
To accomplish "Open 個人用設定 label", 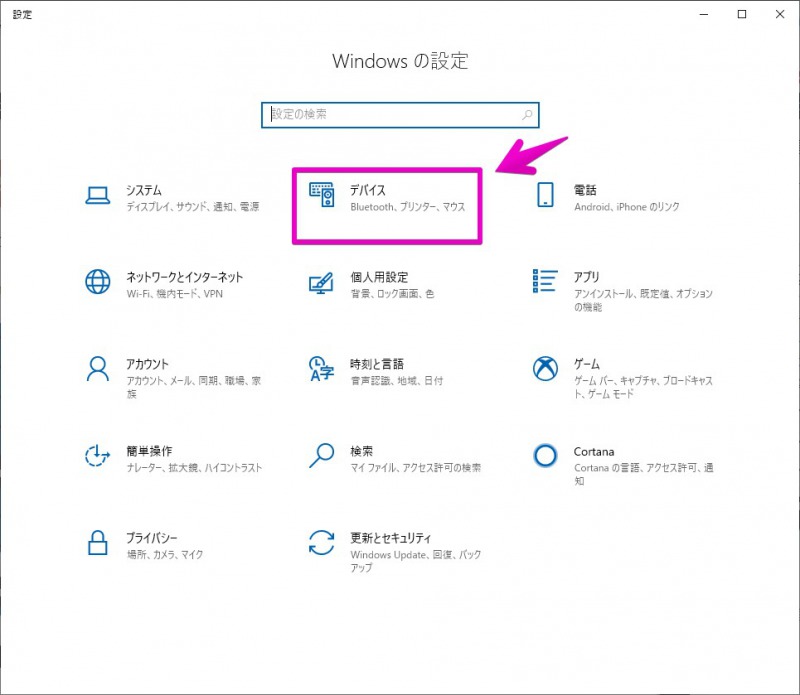I will tap(379, 277).
